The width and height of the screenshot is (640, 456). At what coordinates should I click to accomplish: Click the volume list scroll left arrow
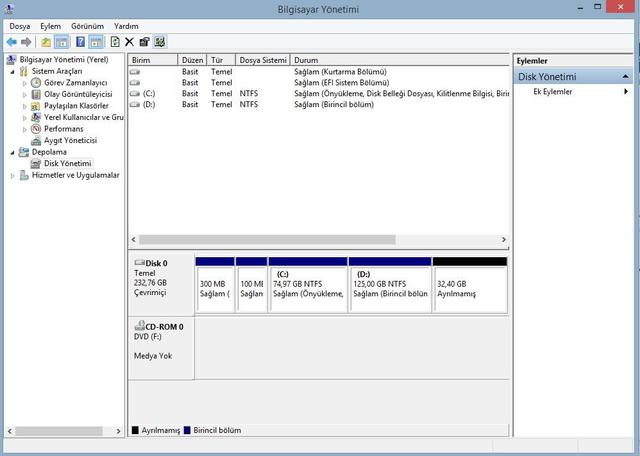pyautogui.click(x=133, y=240)
